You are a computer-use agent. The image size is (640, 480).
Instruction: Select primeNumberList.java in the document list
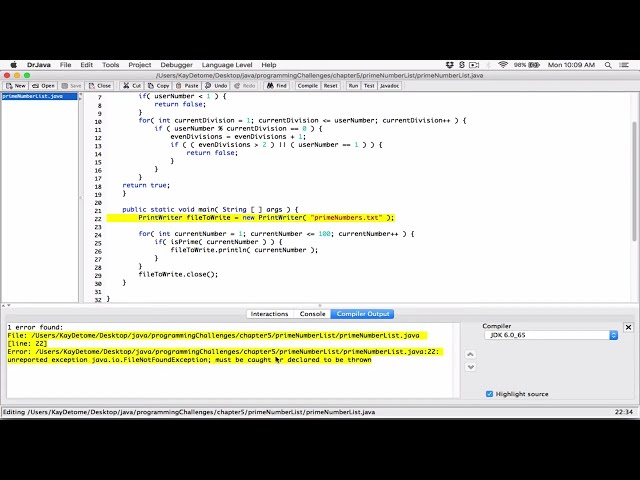pyautogui.click(x=39, y=96)
